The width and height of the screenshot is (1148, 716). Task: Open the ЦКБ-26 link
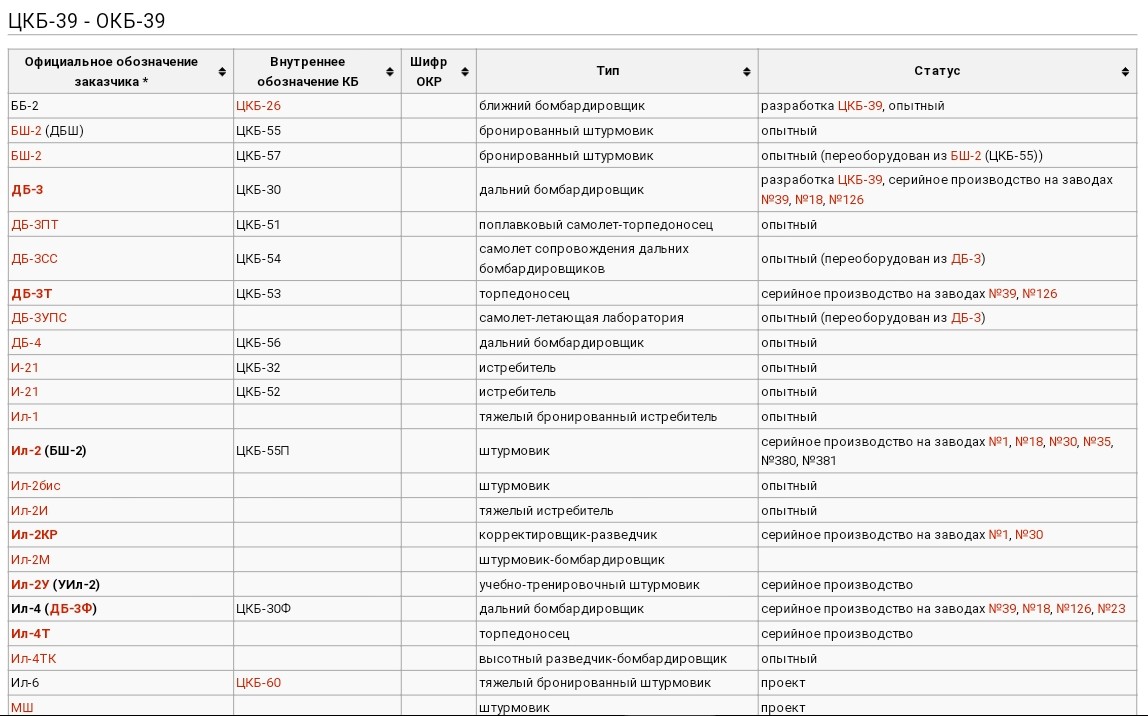[258, 106]
